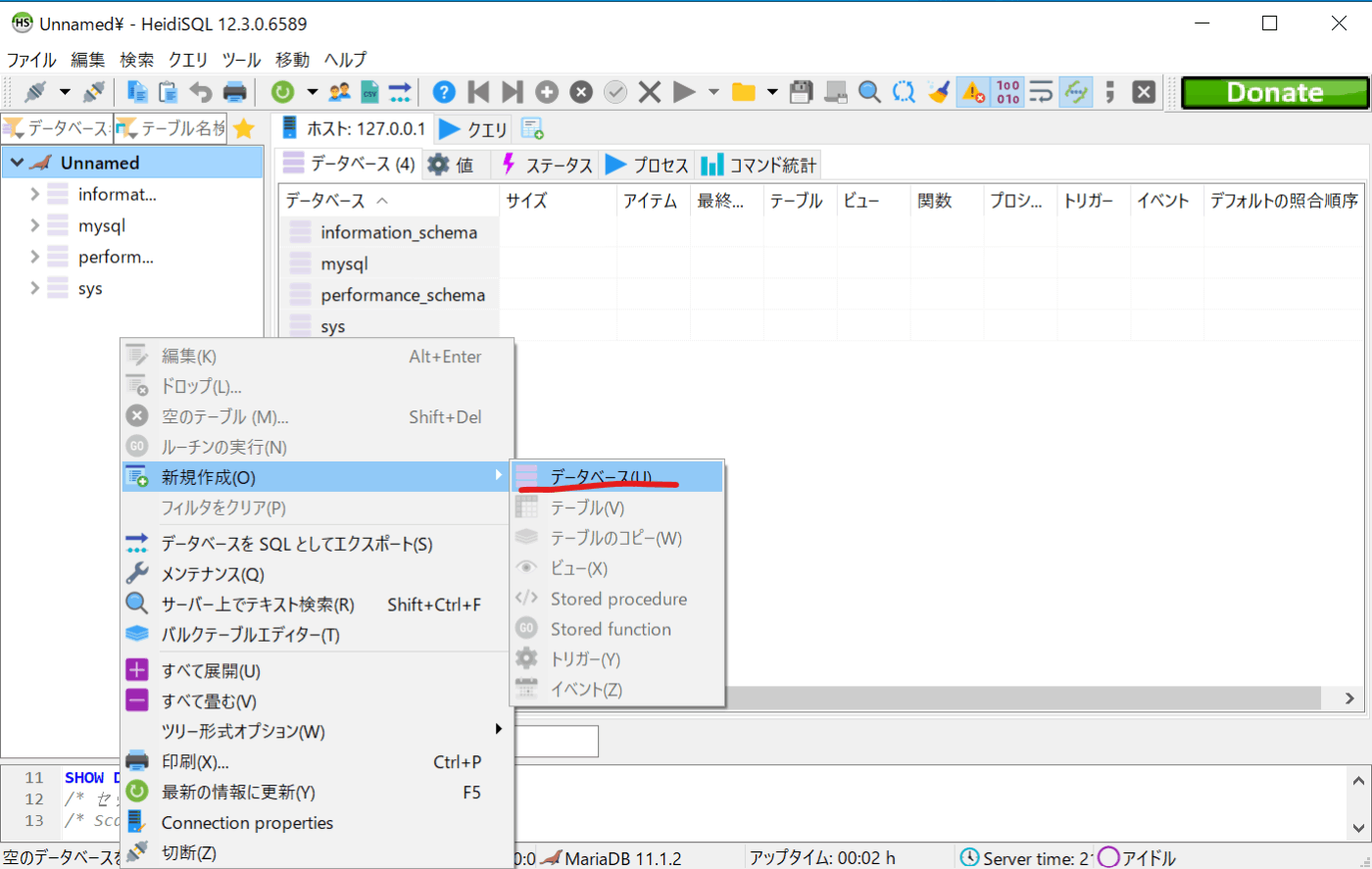1372x869 pixels.
Task: Toggle the highlighted green link icon in toolbar
Action: point(1076,92)
